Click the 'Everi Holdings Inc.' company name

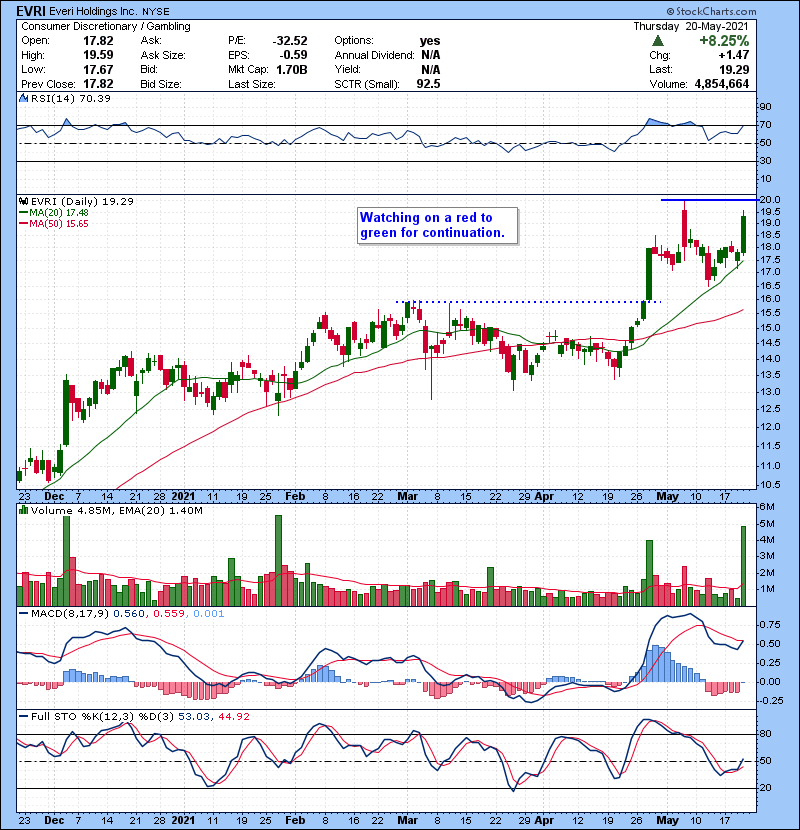click(x=94, y=11)
